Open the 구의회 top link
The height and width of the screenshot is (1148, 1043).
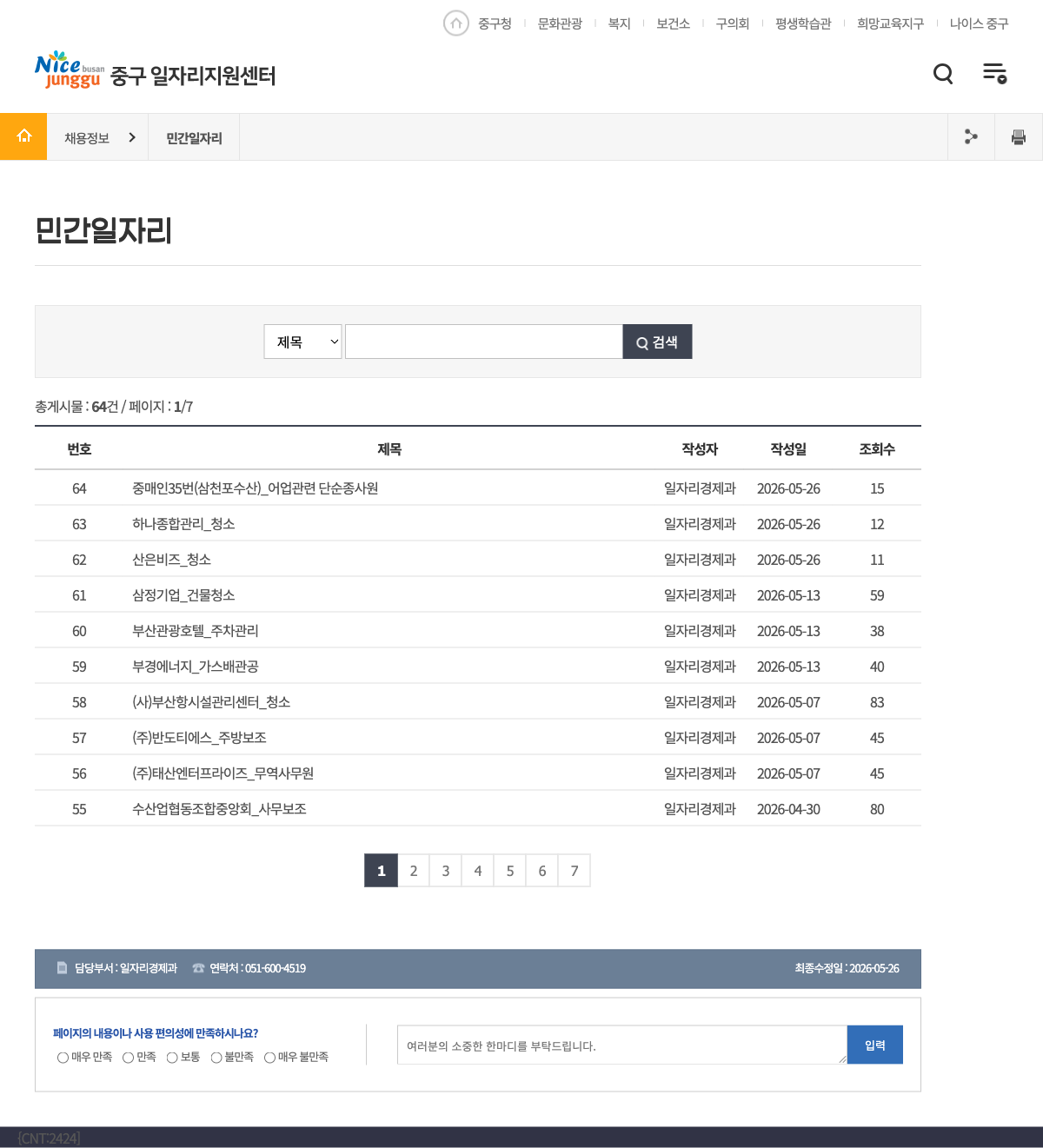733,23
